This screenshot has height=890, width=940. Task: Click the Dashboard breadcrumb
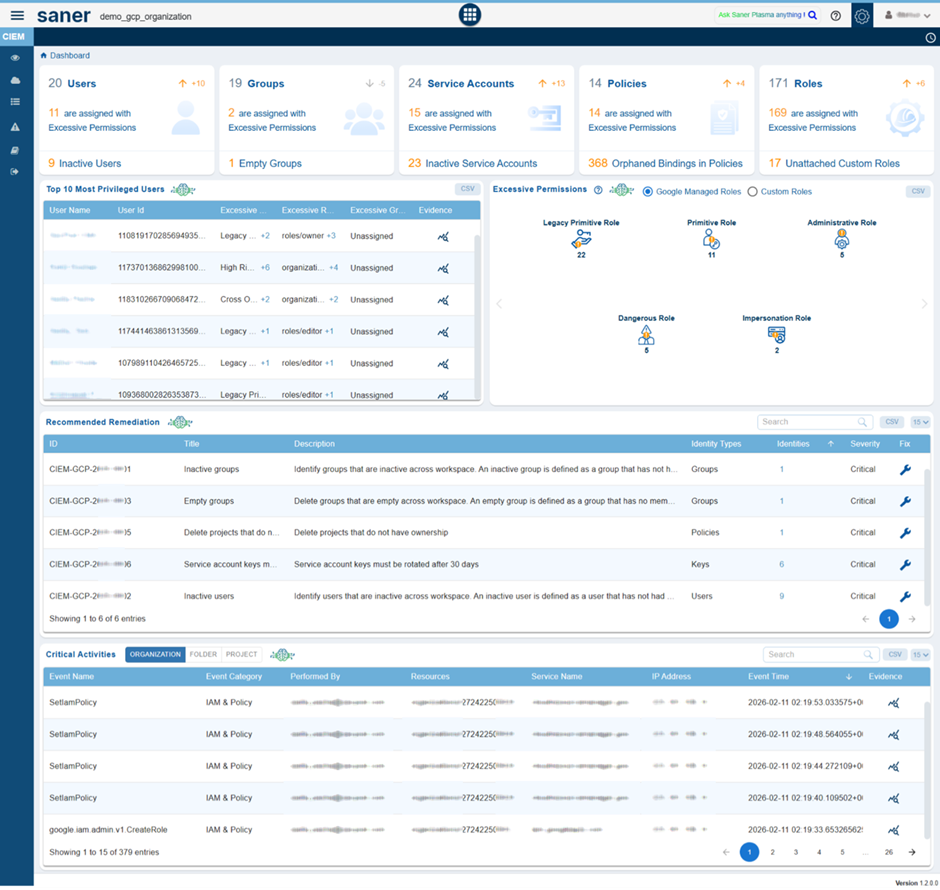[69, 56]
